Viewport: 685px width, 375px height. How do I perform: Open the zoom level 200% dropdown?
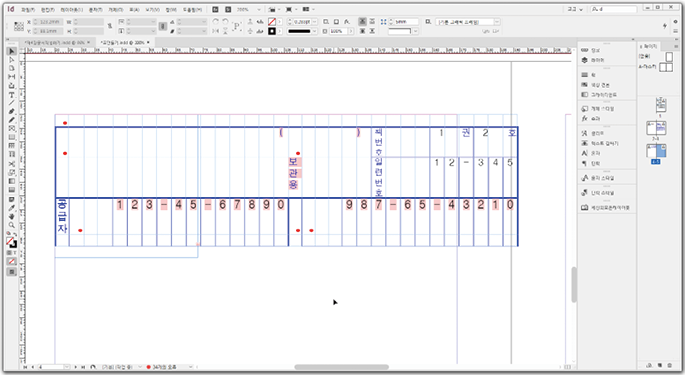coord(259,9)
